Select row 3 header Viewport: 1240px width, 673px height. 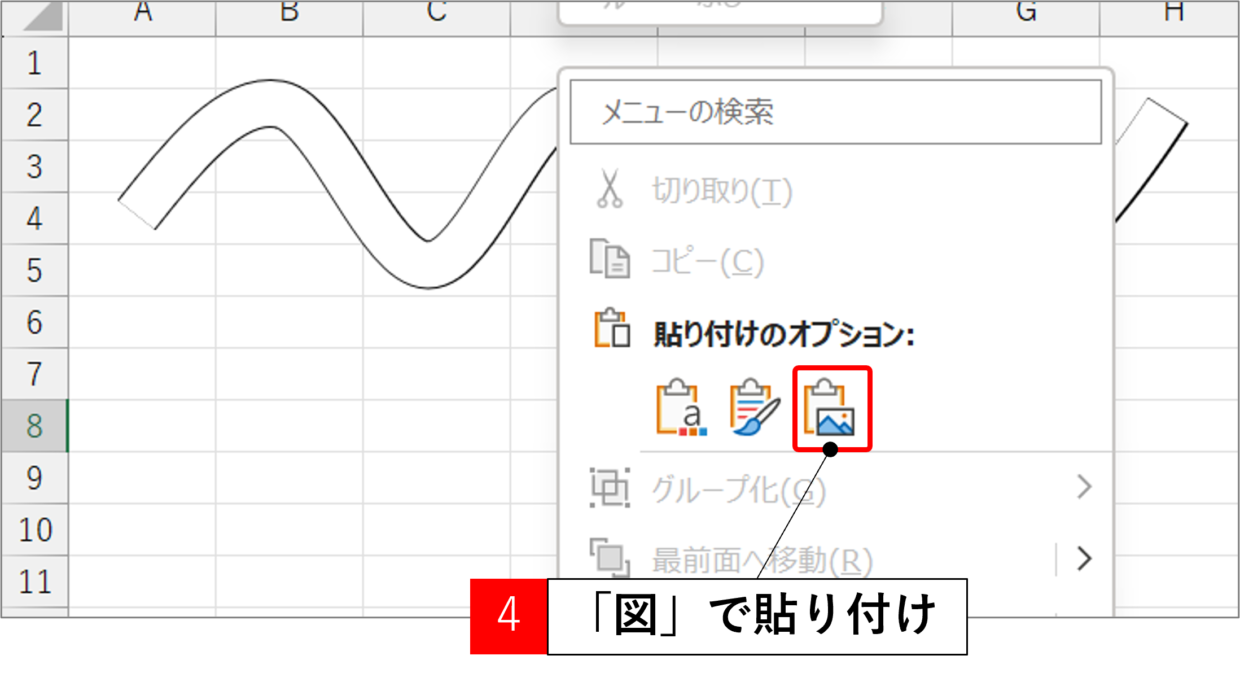coord(35,167)
